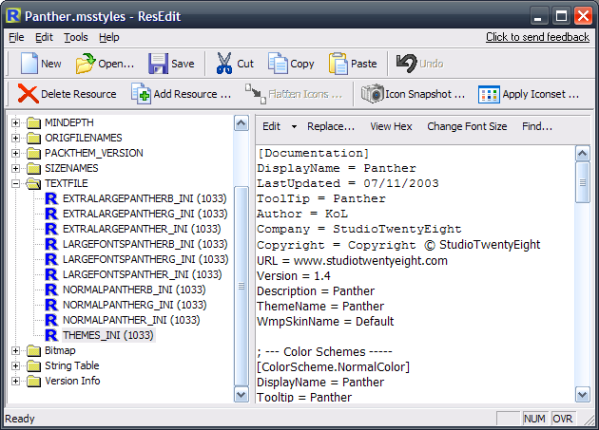Click the Replace... button
Image resolution: width=599 pixels, height=430 pixels.
coord(331,126)
